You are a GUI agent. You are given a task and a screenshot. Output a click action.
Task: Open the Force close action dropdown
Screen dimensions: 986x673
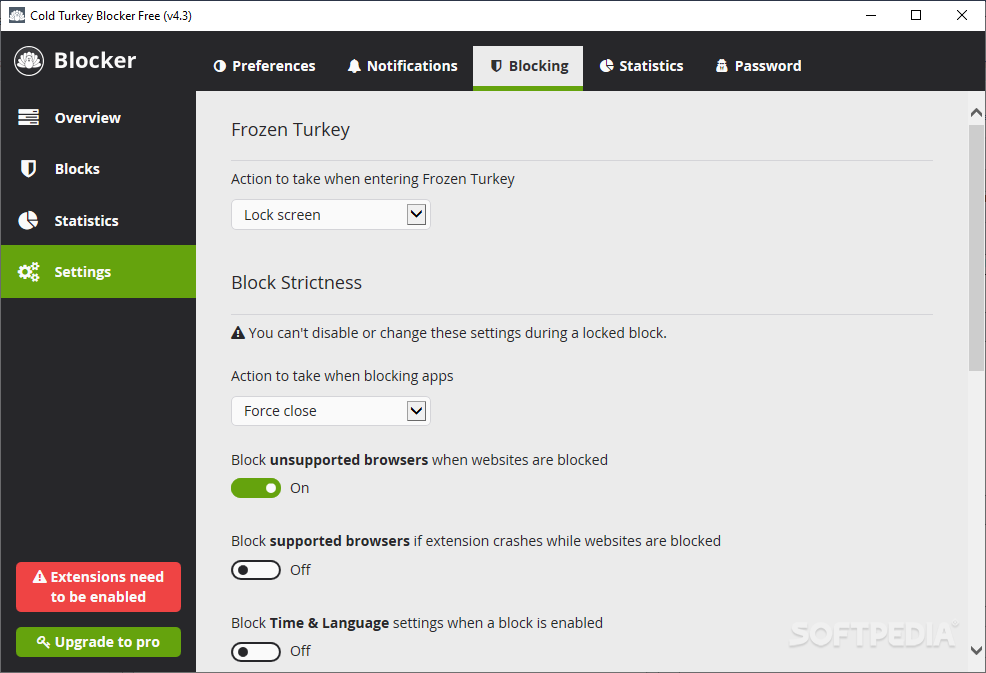click(x=331, y=411)
